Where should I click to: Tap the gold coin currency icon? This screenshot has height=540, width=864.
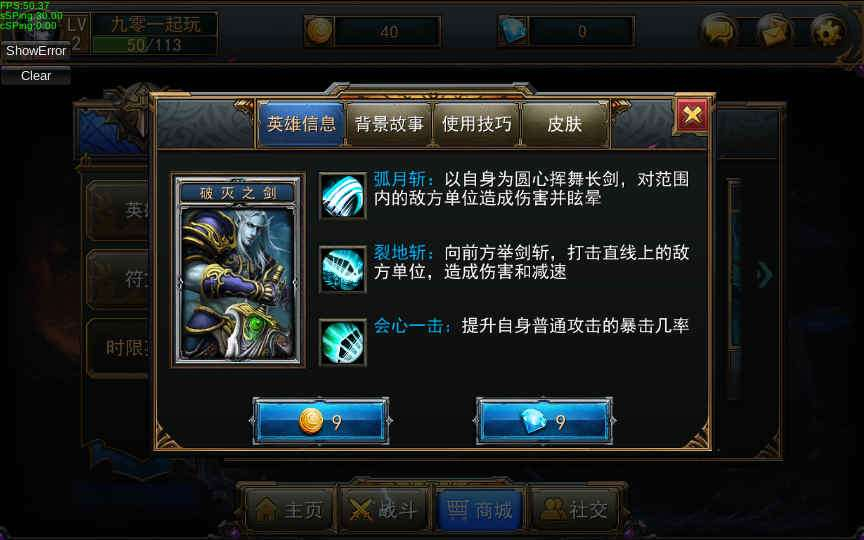click(320, 30)
